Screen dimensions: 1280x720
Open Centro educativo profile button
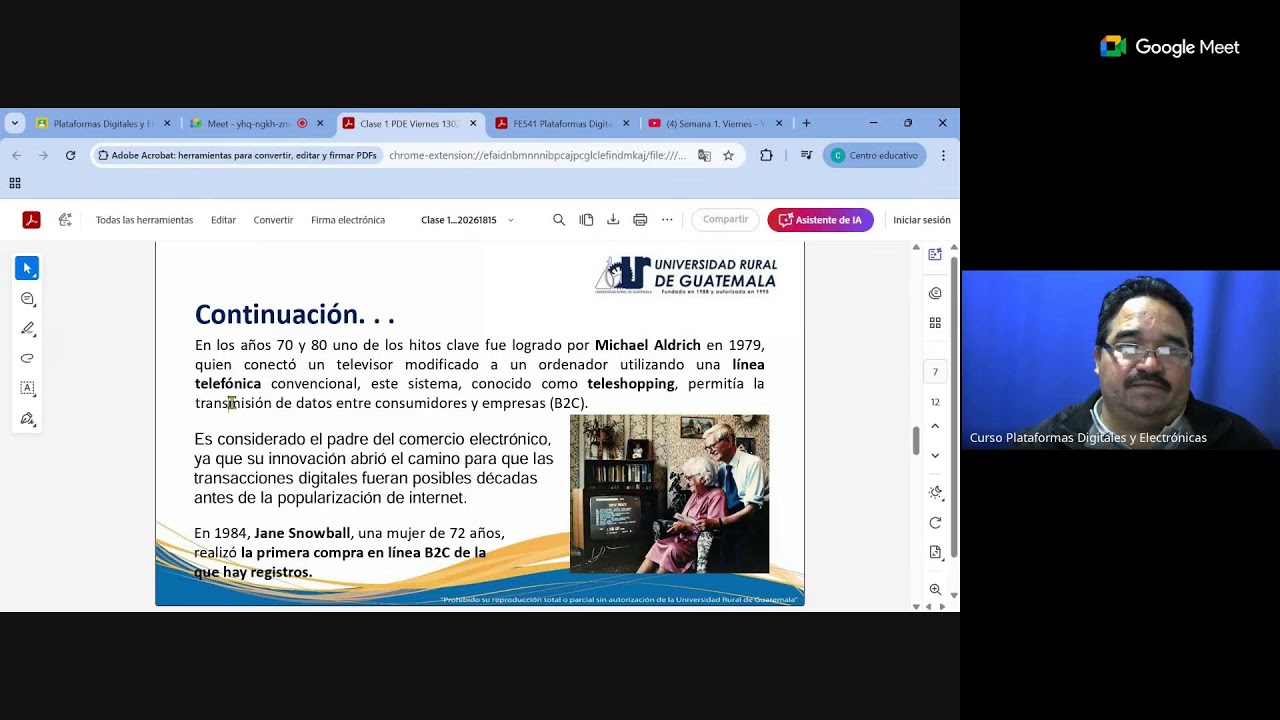(874, 155)
